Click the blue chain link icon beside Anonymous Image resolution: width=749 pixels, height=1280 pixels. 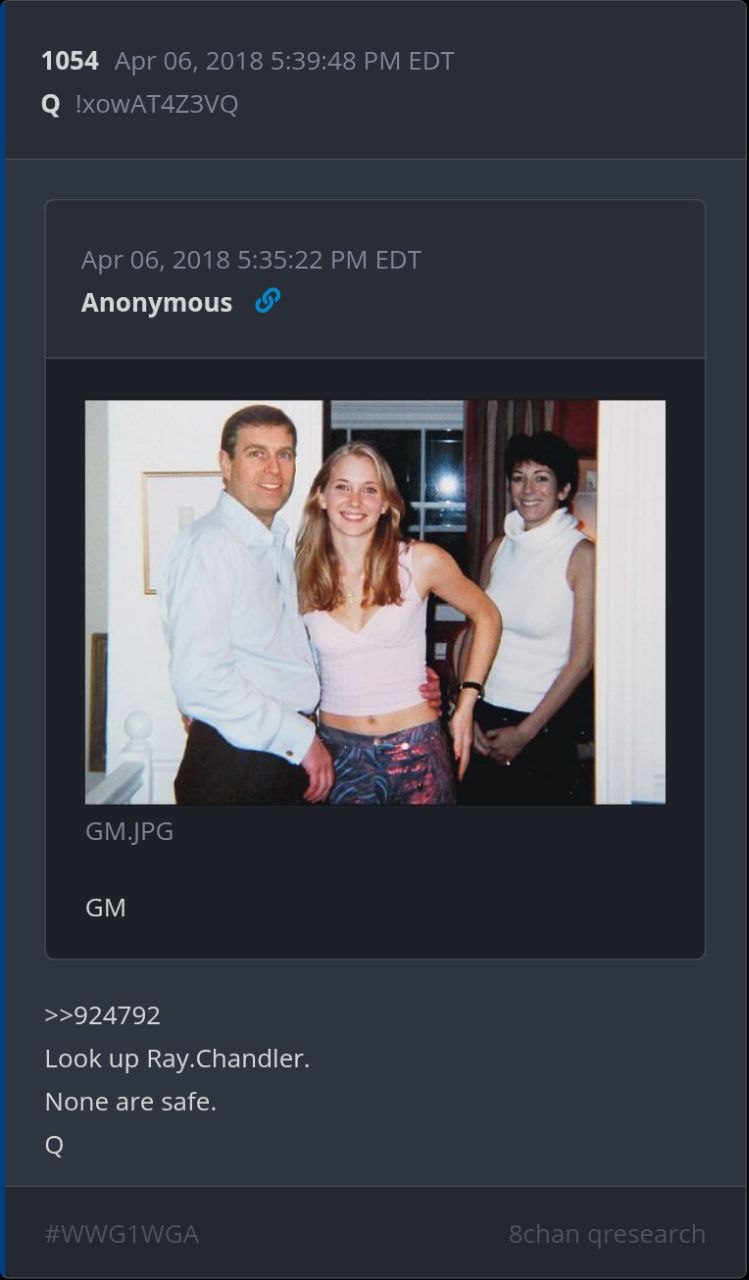click(267, 301)
